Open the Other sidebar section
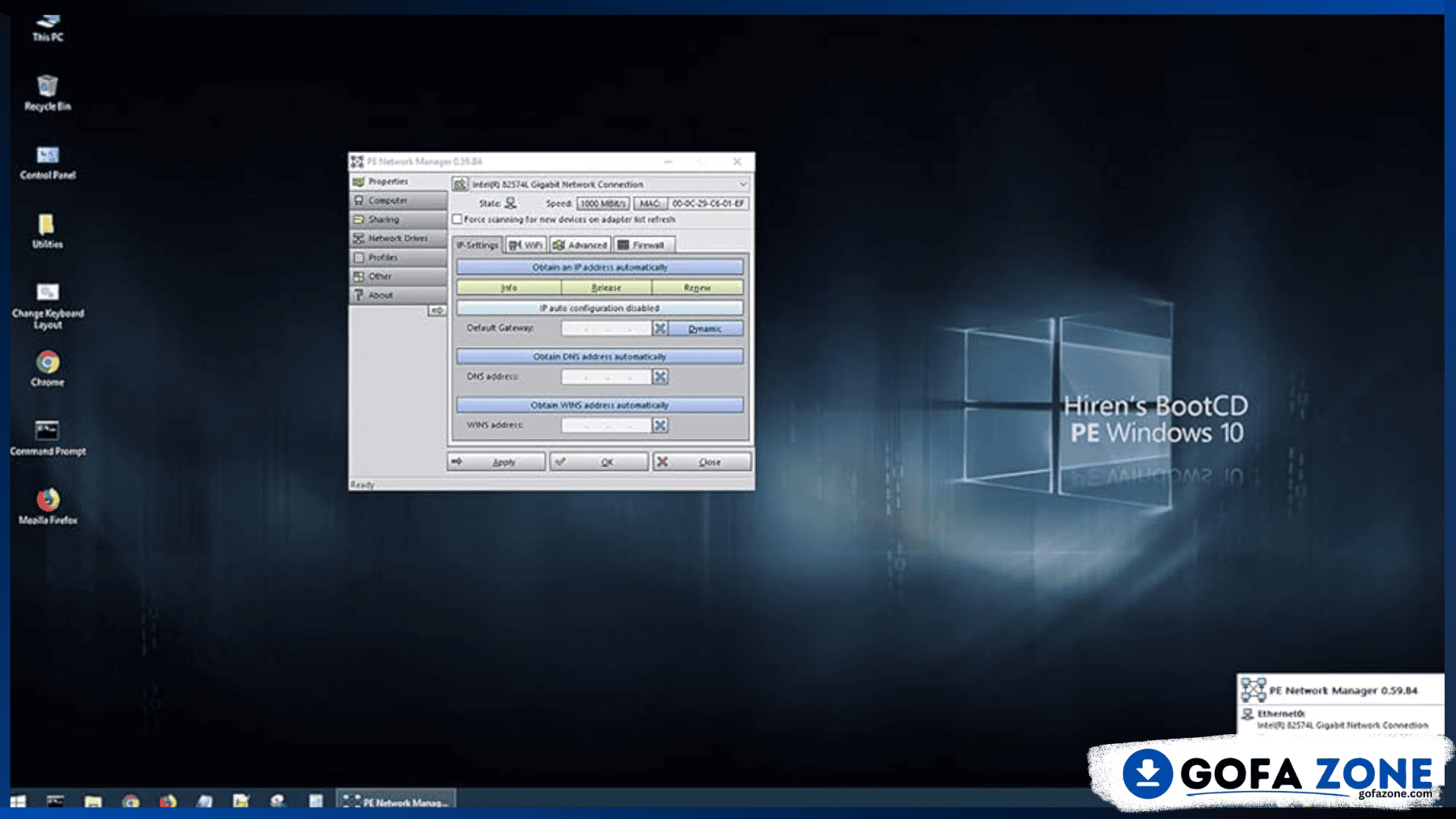This screenshot has height=819, width=1456. (x=398, y=276)
